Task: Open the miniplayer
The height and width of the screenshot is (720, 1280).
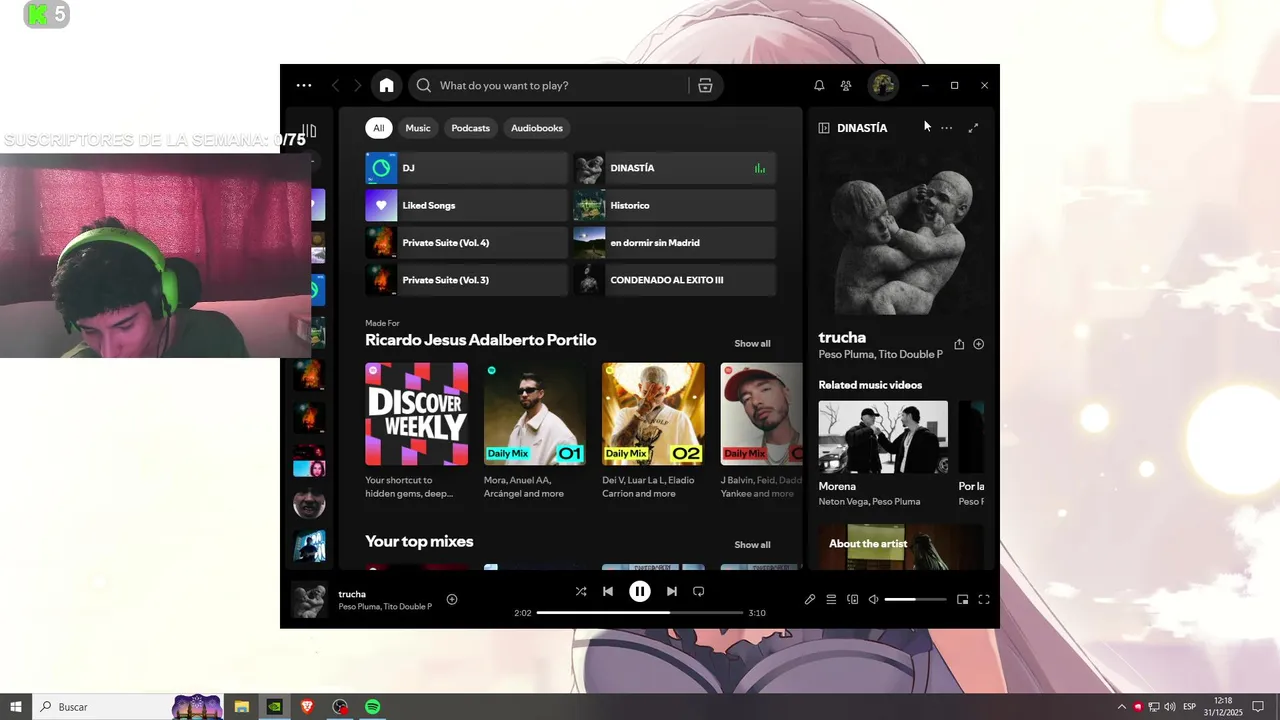Action: coord(962,599)
